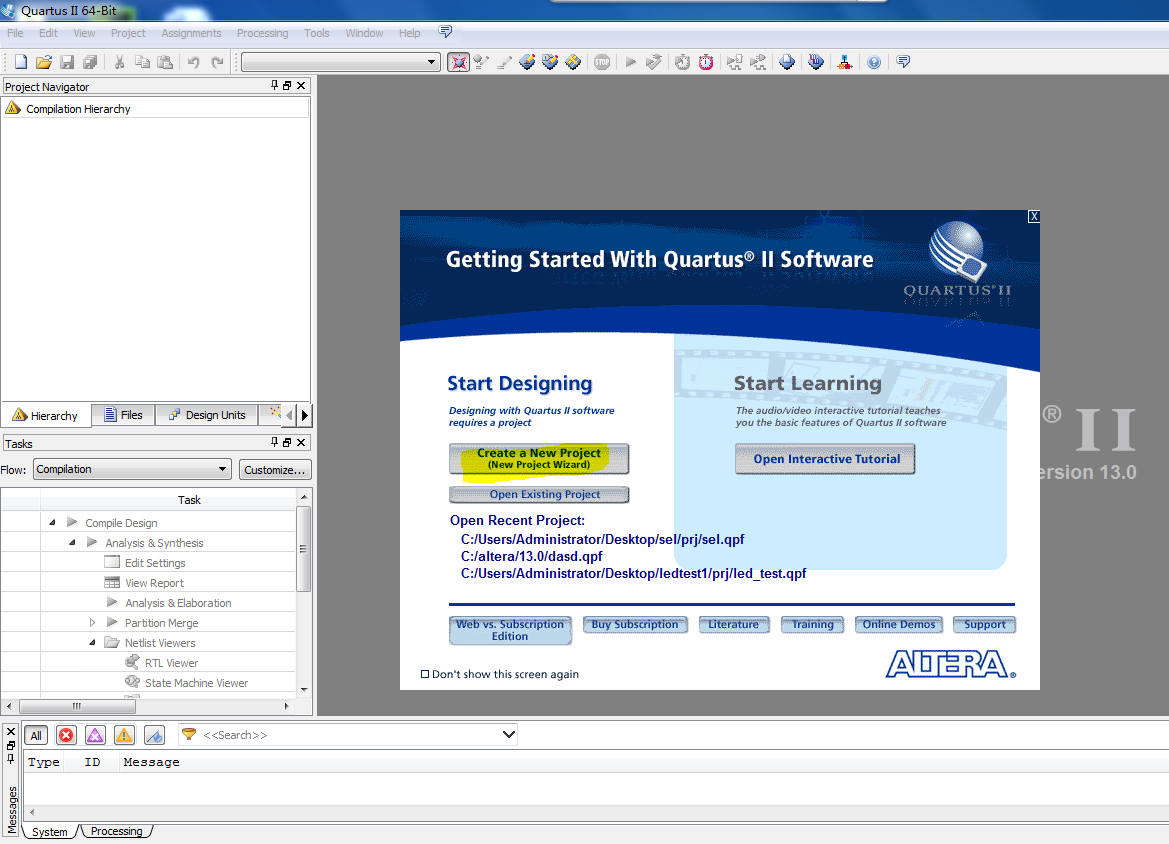Click the Save All icon

pos(90,62)
